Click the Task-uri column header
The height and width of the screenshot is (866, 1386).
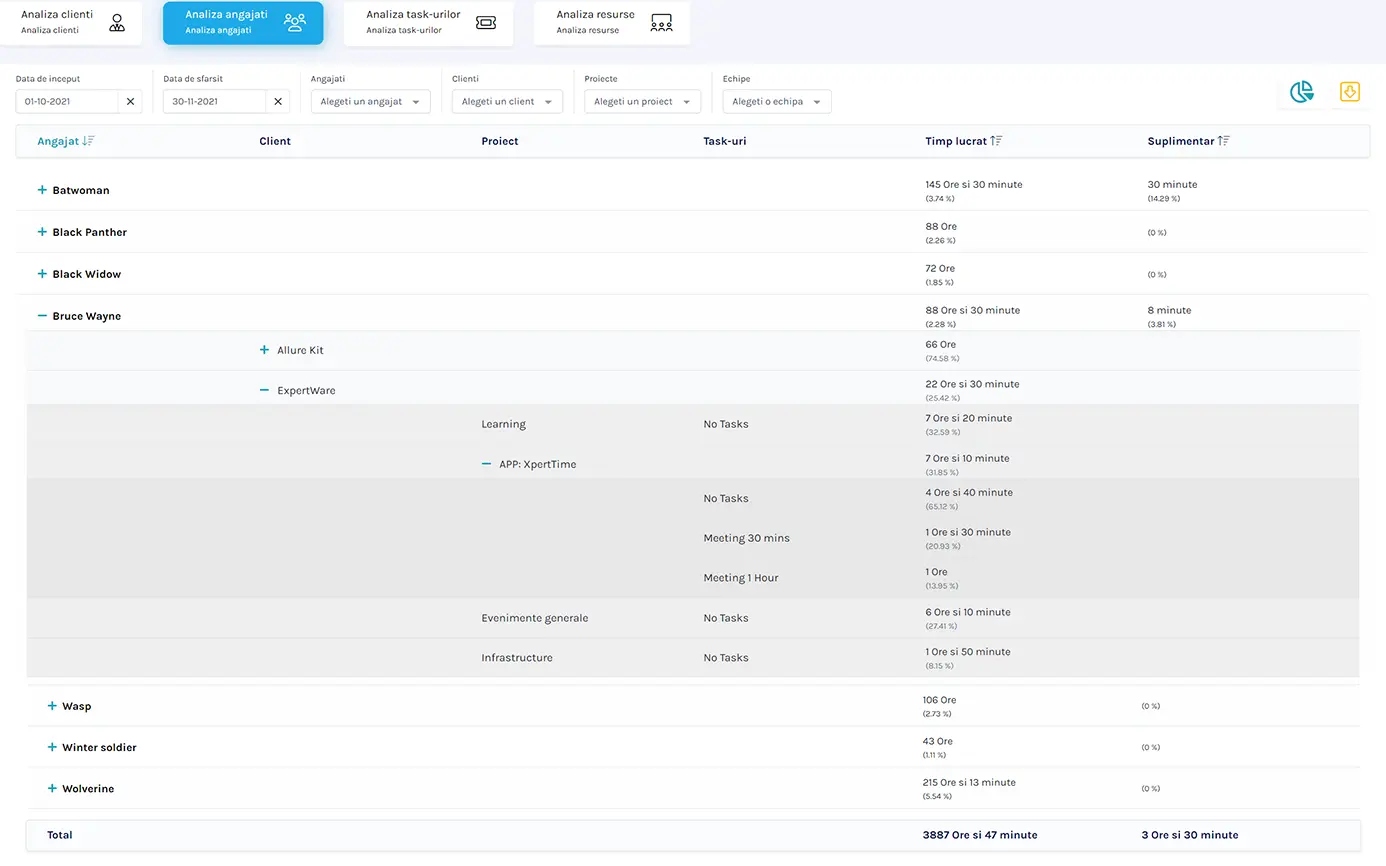[x=725, y=141]
